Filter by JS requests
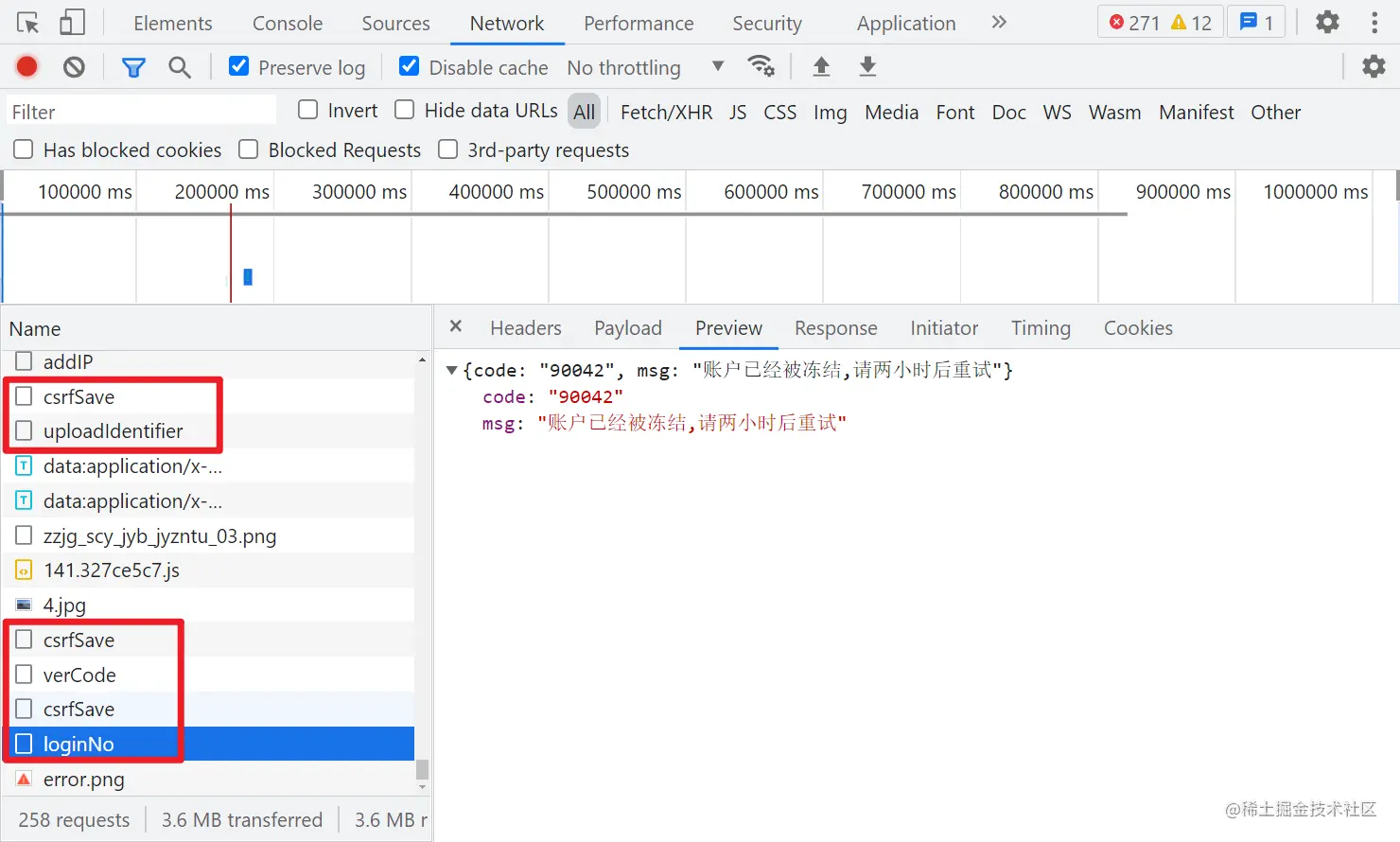The height and width of the screenshot is (842, 1400). pos(738,112)
